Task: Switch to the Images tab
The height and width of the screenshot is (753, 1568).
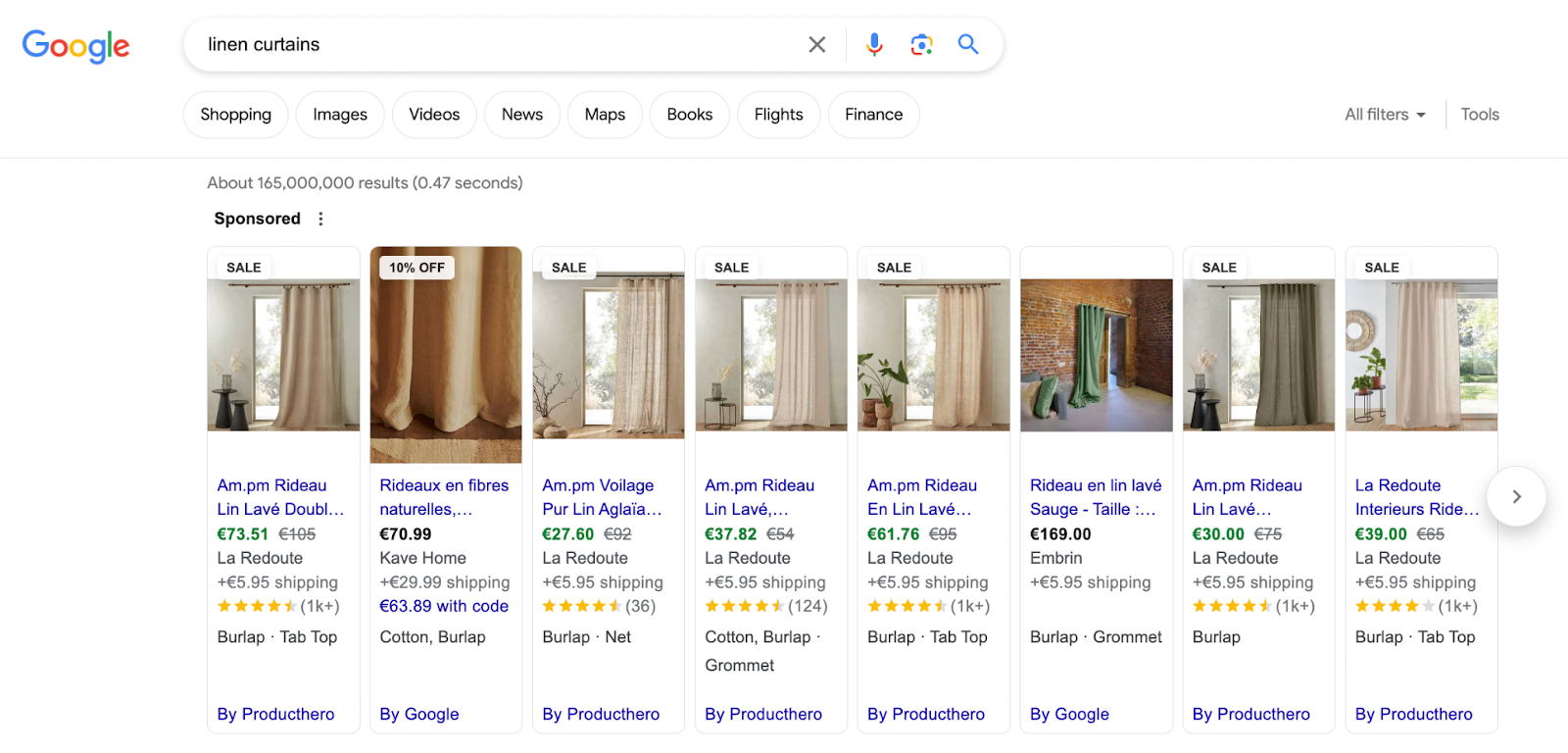Action: pos(340,115)
